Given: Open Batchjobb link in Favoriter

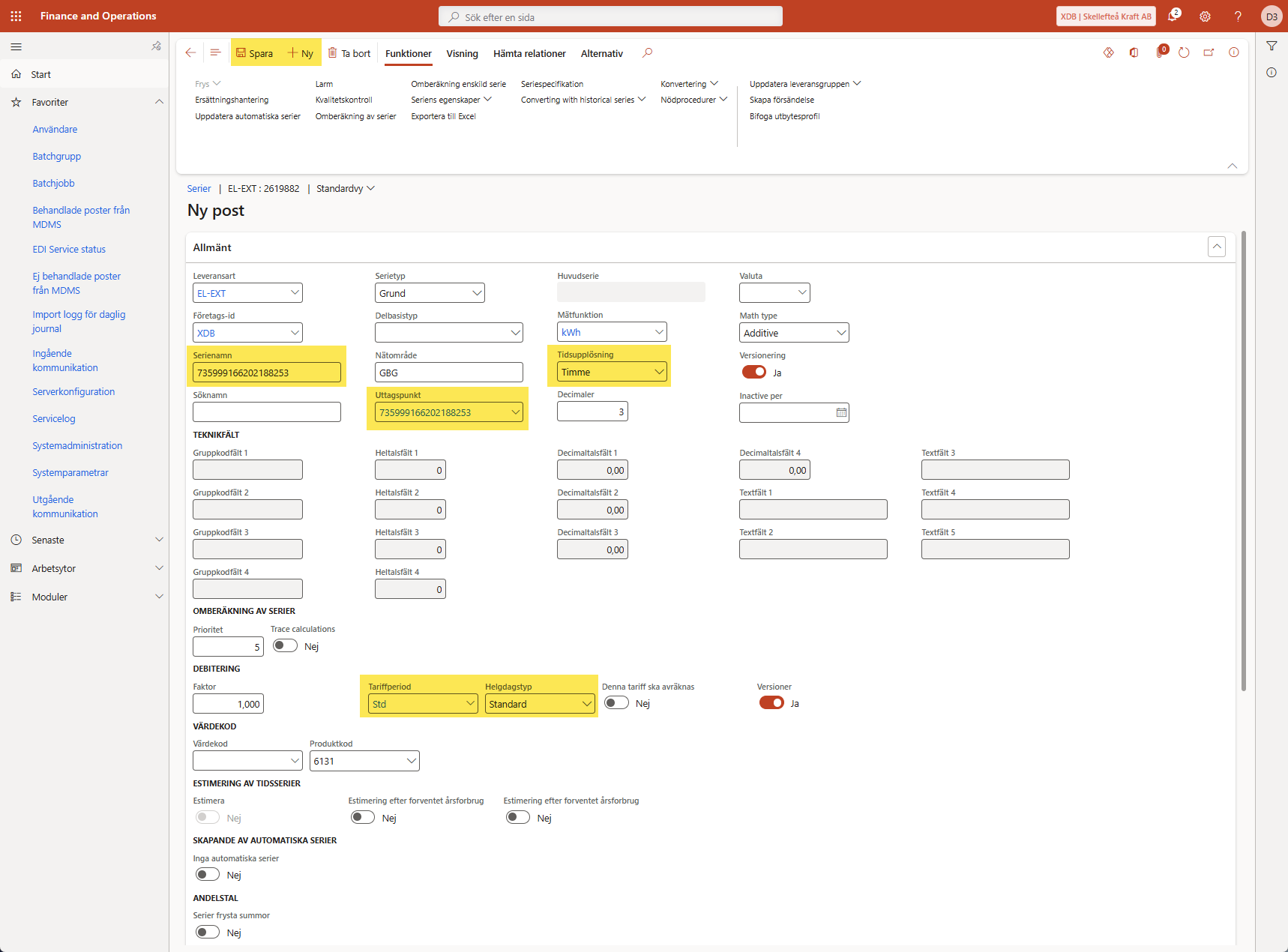Looking at the screenshot, I should 53,183.
